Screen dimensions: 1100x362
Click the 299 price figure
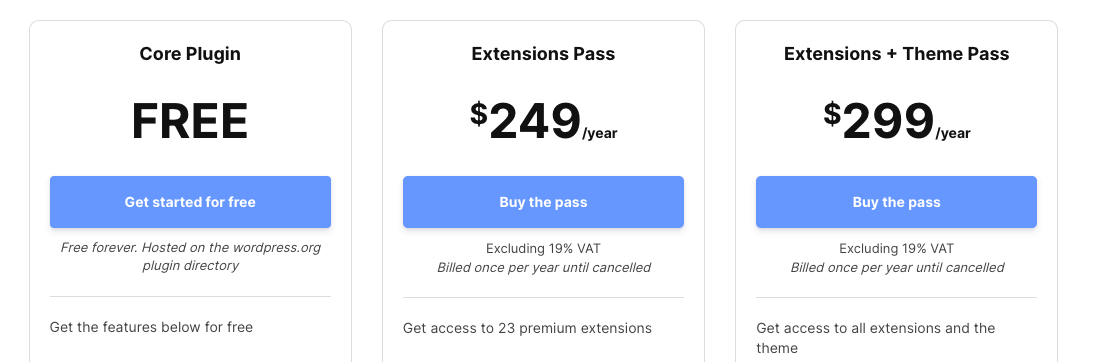click(888, 121)
